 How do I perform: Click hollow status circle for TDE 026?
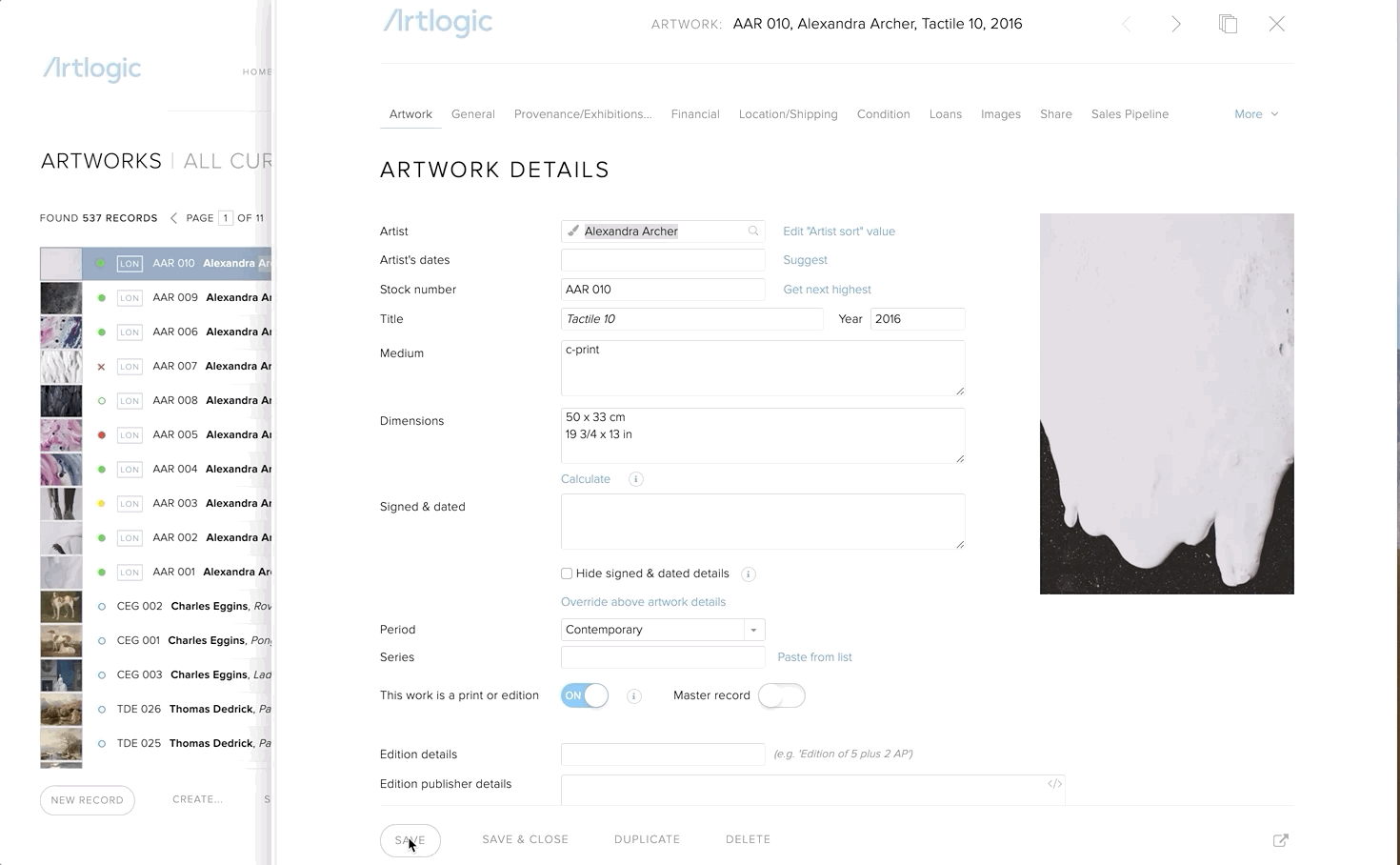pos(102,710)
